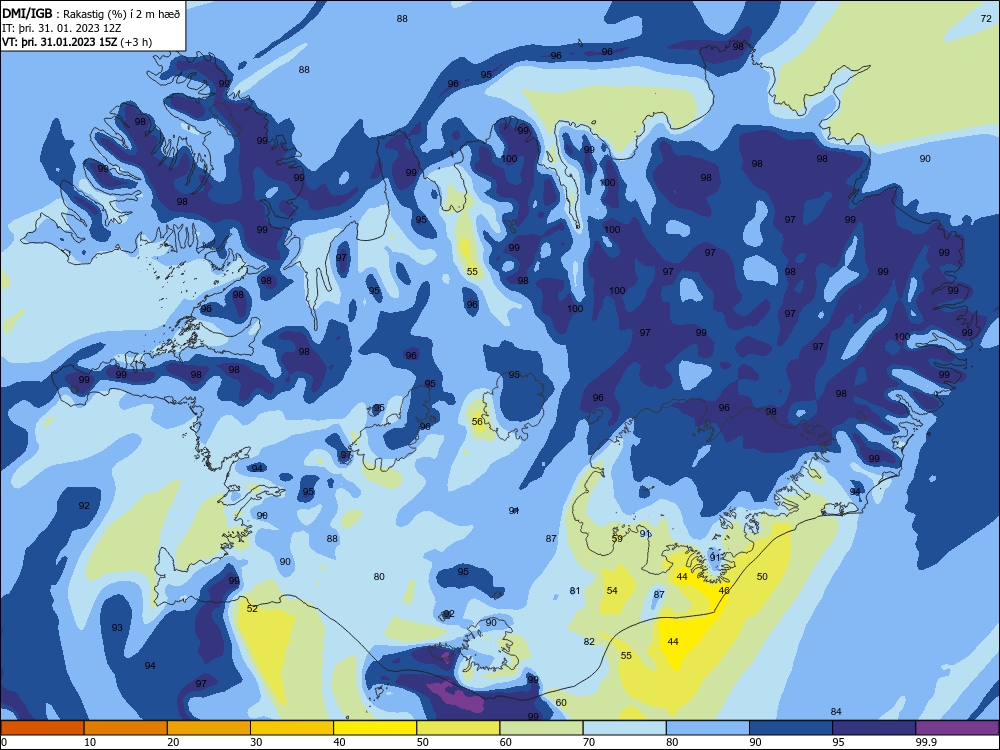Click the '59' humidity value on the map
This screenshot has height=750, width=1000.
pyautogui.click(x=617, y=538)
